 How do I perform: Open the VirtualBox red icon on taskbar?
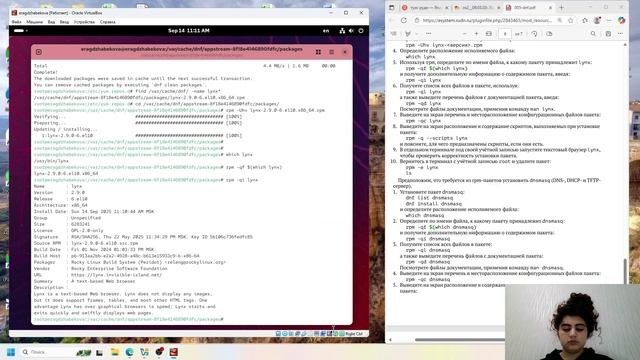[x=173, y=352]
